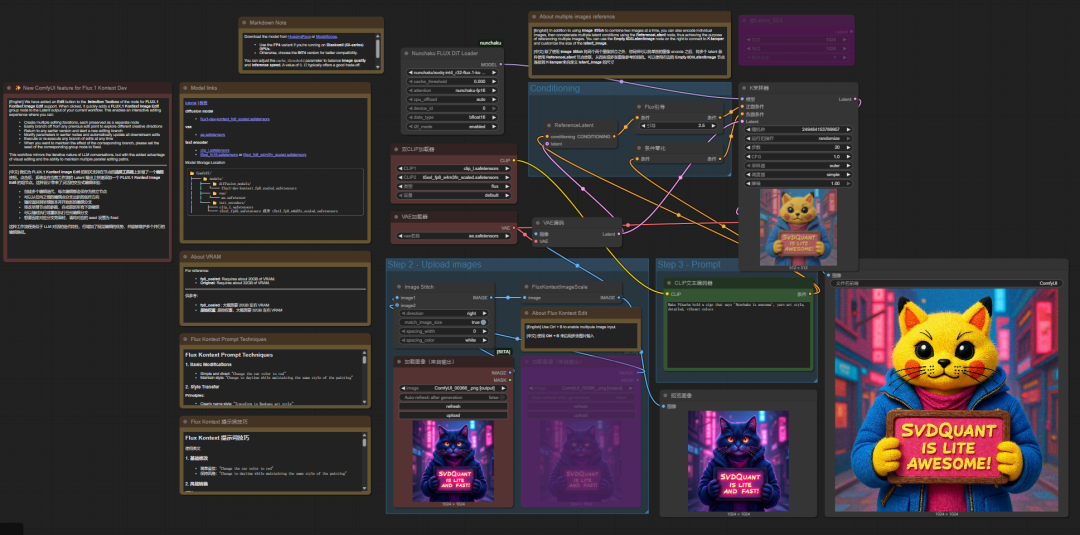Click the Markdown Note scrollbar
This screenshot has width=1080, height=535.
[377, 47]
